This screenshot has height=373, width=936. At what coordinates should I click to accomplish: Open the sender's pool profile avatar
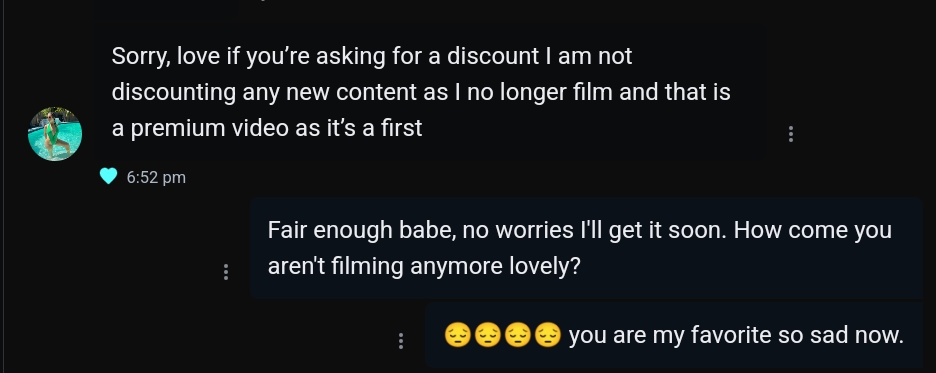point(55,134)
